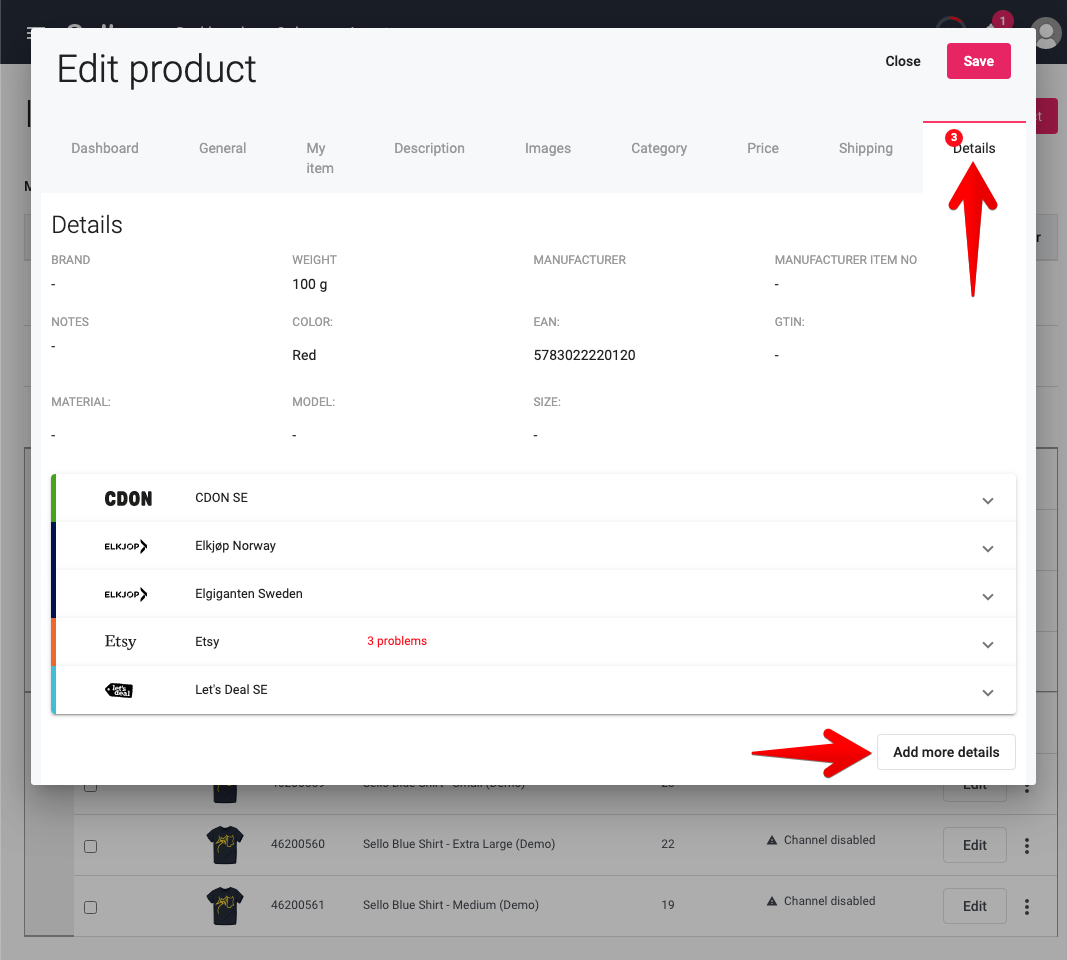Viewport: 1067px width, 960px height.
Task: Go to the Images tab
Action: pos(548,148)
